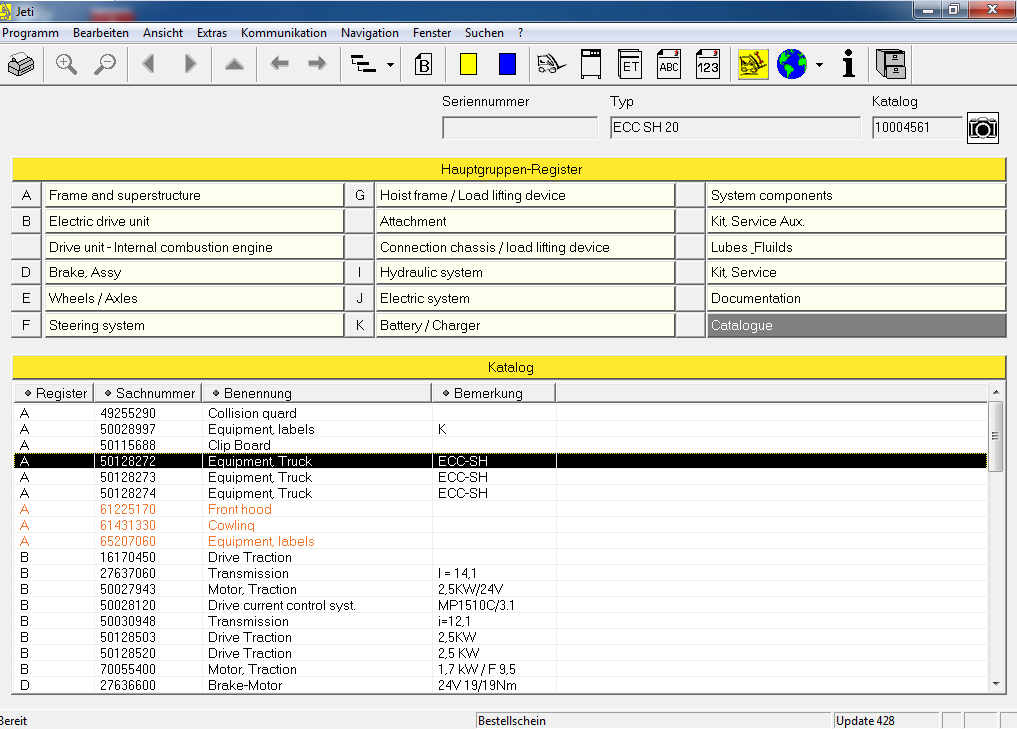1017x729 pixels.
Task: Select the Hydraulic system main group
Action: click(525, 272)
